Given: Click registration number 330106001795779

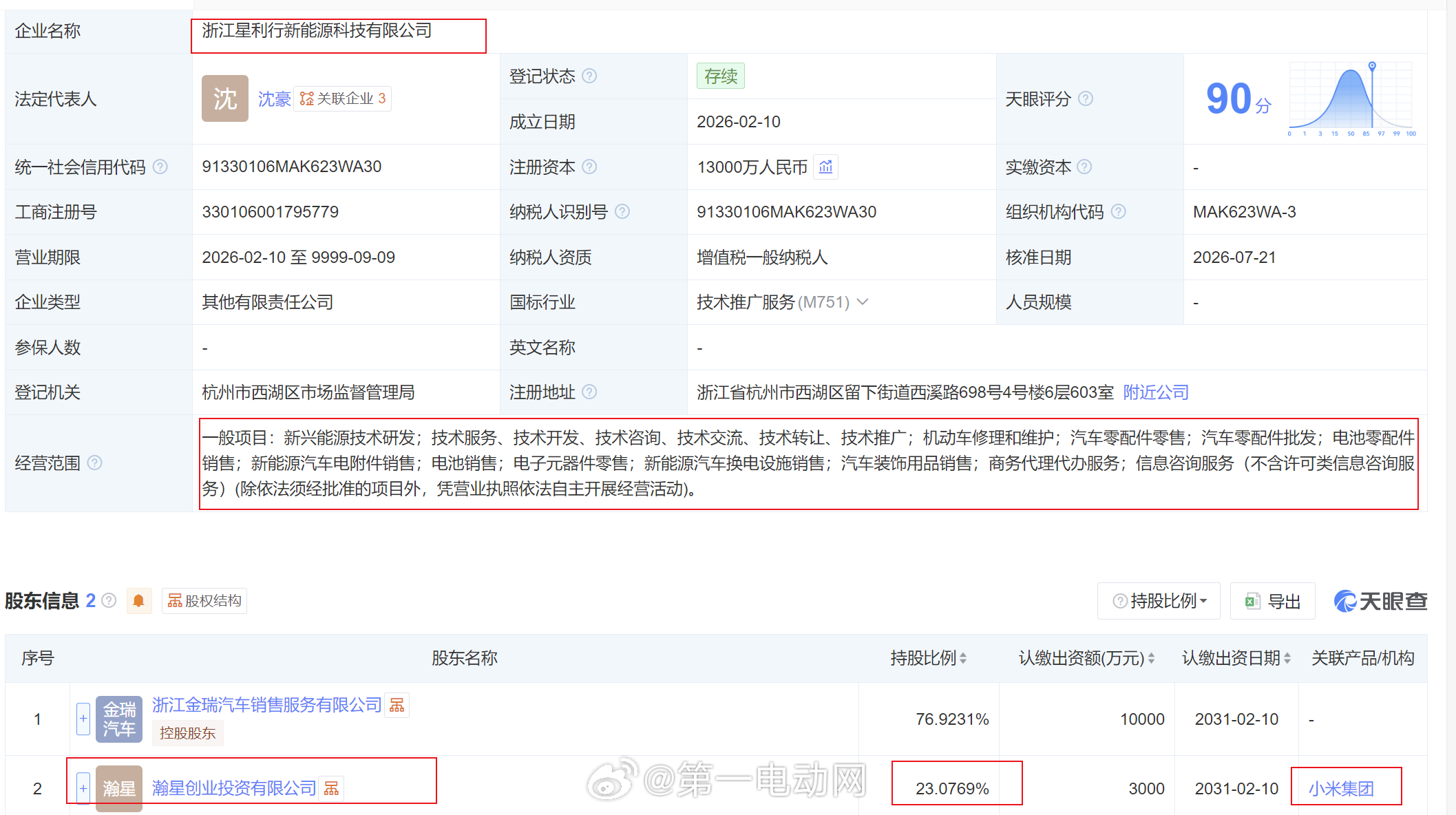Looking at the screenshot, I should point(271,212).
